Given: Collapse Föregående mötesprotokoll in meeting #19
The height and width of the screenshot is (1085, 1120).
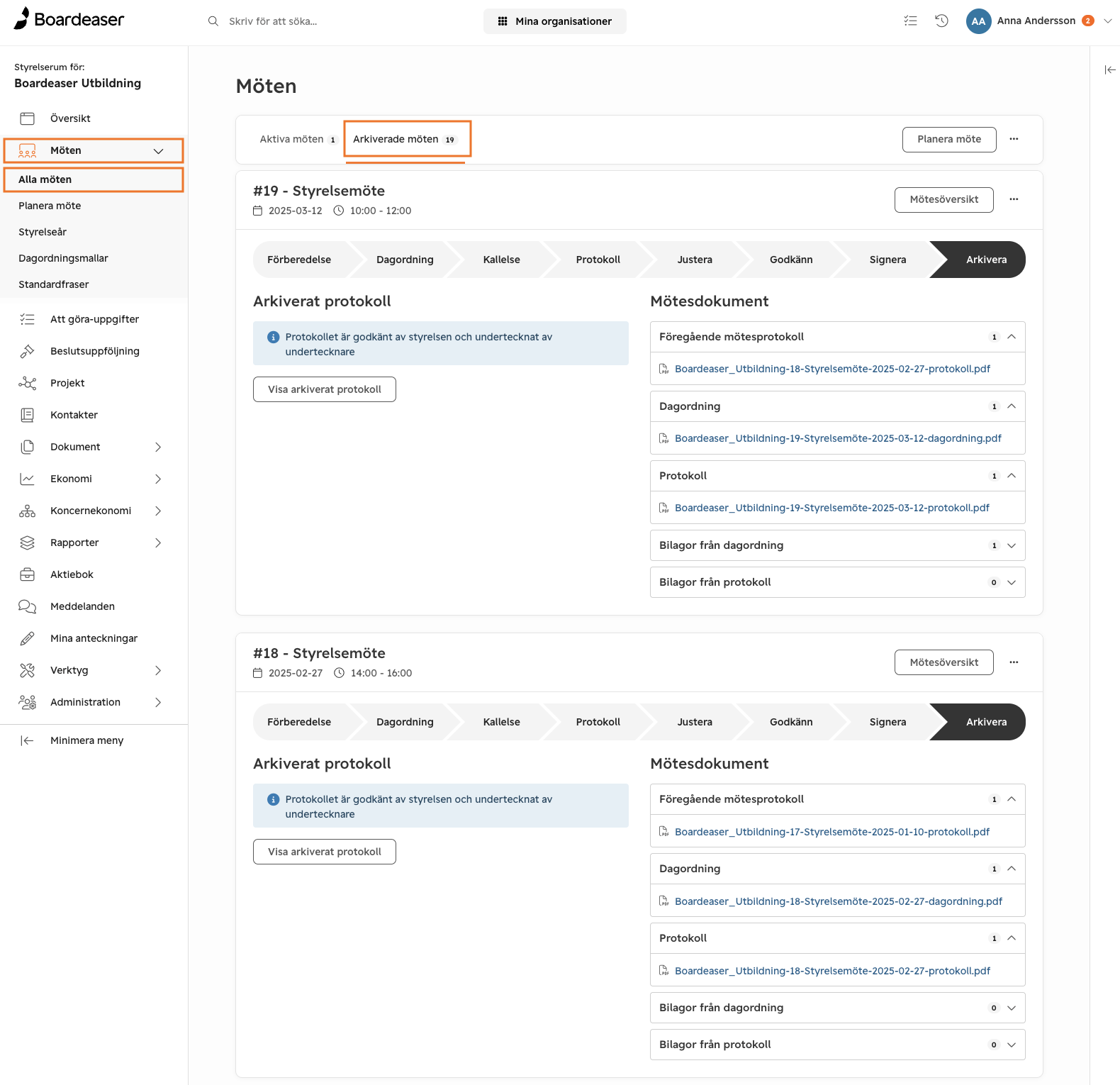Looking at the screenshot, I should point(1012,337).
